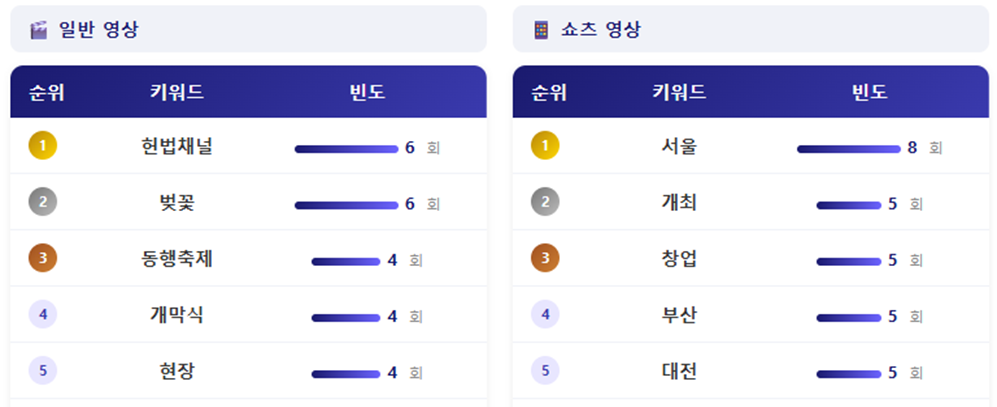Screen dimensions: 997x407
Task: Click the gold rank 1 badge for 헌법채널
Action: tap(42, 147)
